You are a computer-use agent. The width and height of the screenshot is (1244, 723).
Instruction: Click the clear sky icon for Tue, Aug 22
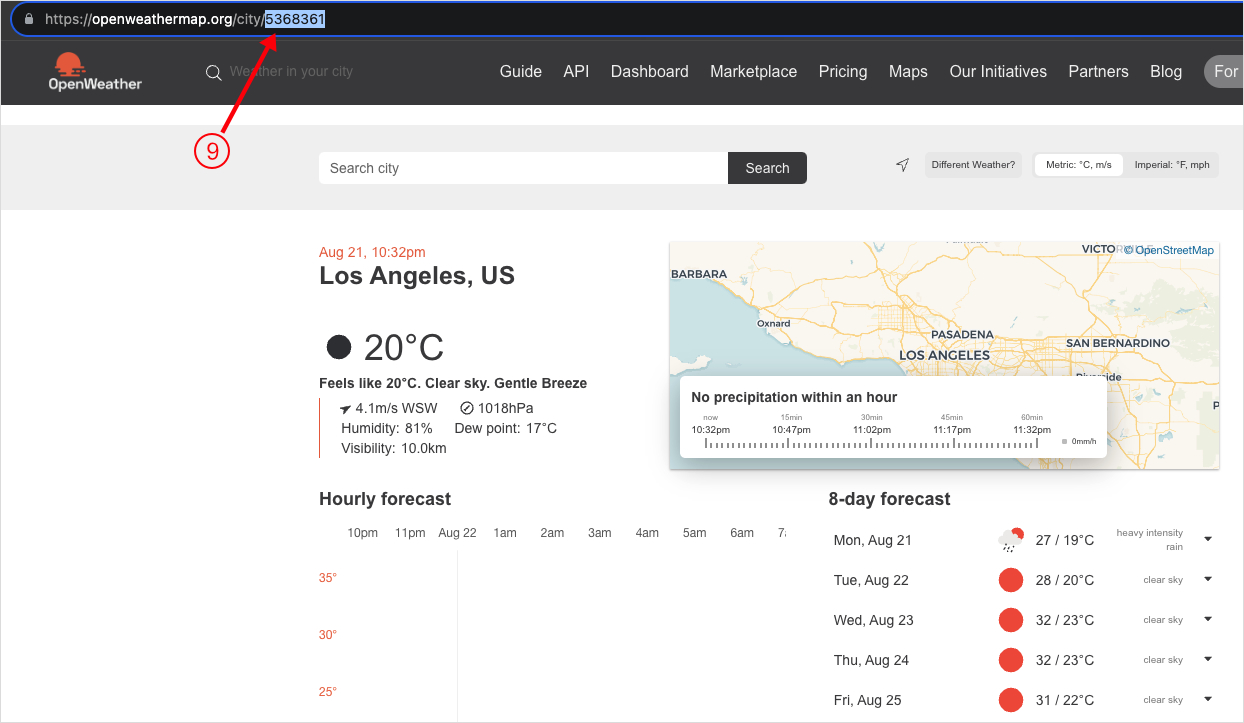click(1011, 580)
